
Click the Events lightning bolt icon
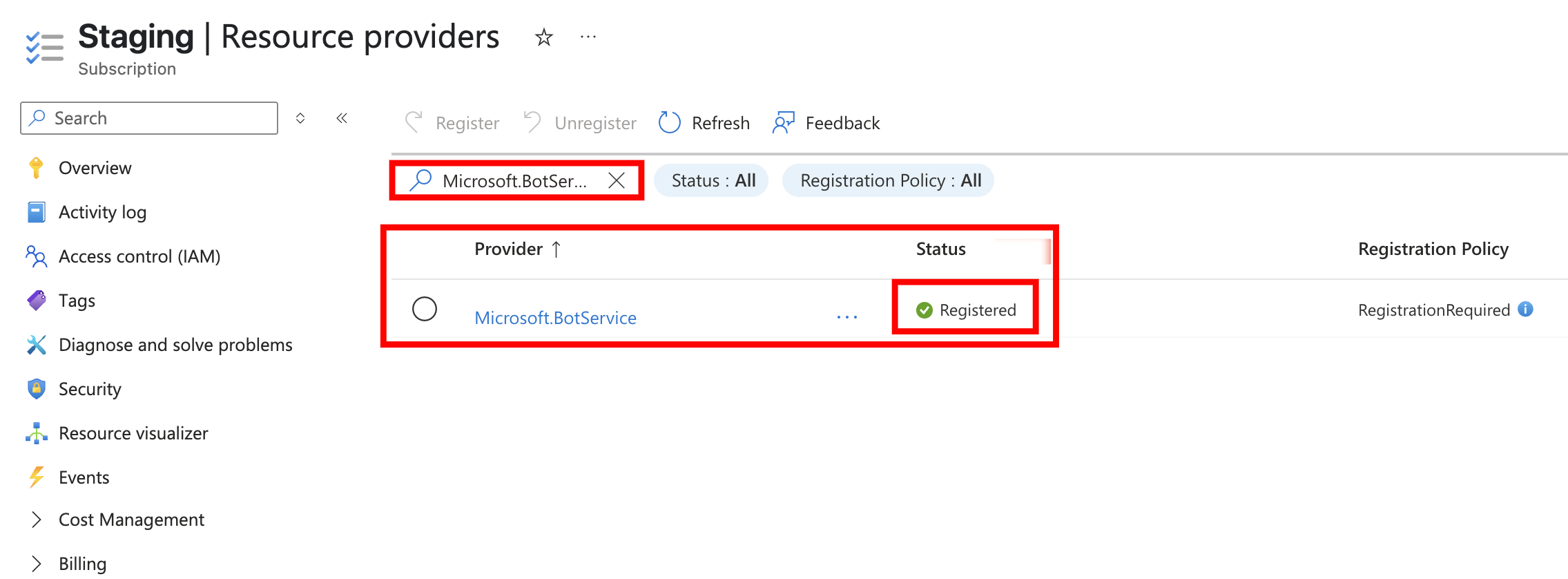point(36,477)
